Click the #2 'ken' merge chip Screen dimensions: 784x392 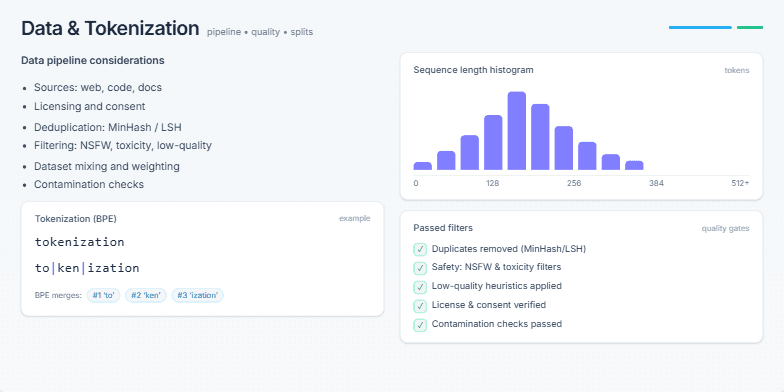146,296
